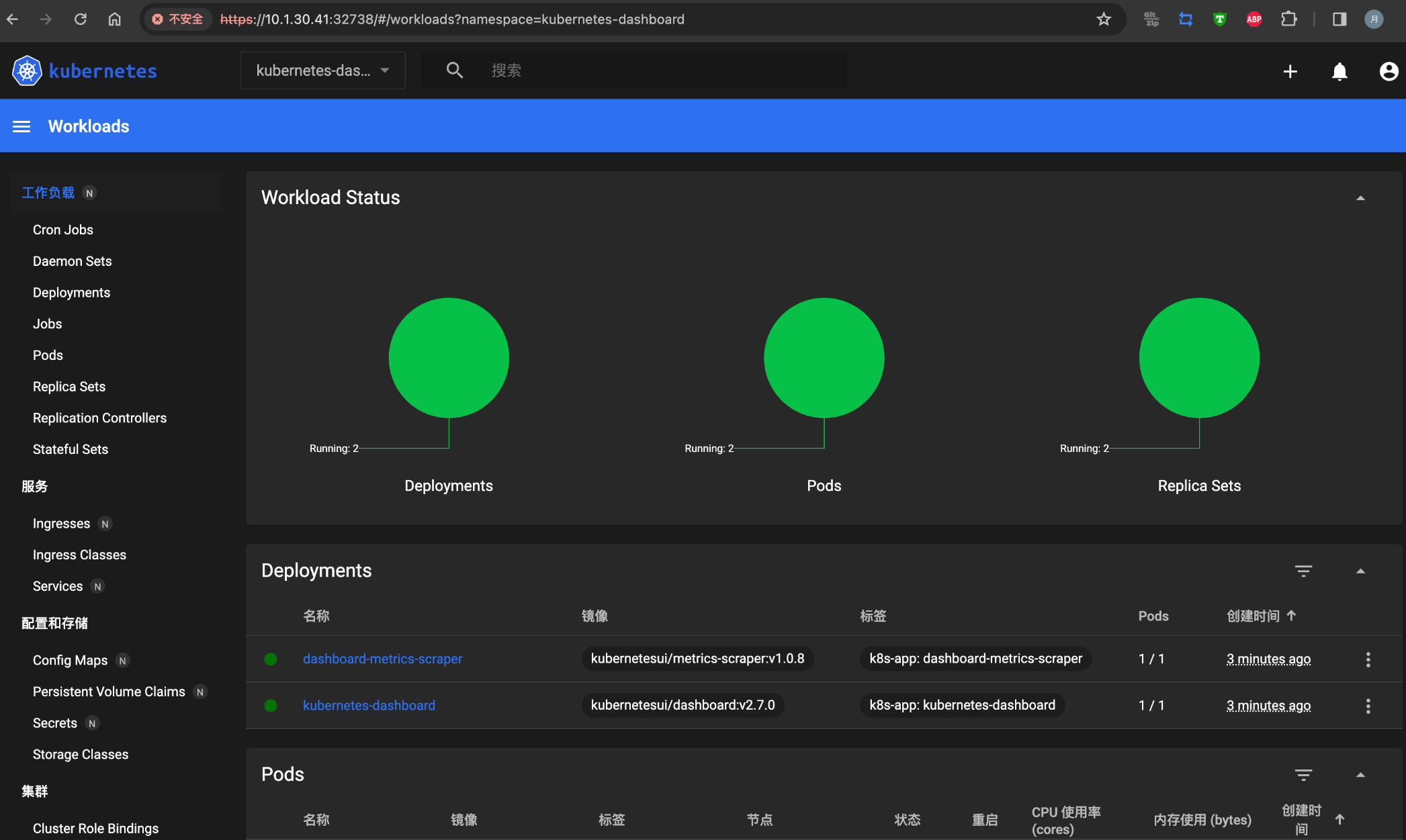Viewport: 1406px width, 840px height.
Task: Click the Replica Sets green status circle
Action: 1199,358
